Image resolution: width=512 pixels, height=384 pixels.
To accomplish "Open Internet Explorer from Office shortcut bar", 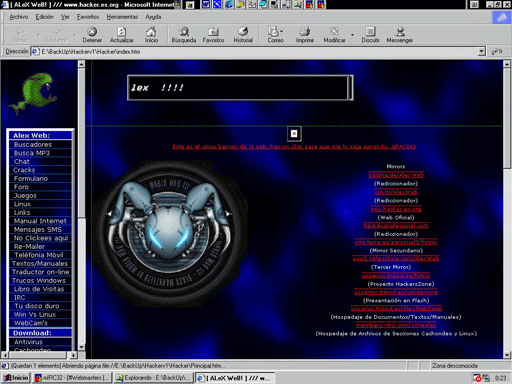I will pyautogui.click(x=229, y=4).
